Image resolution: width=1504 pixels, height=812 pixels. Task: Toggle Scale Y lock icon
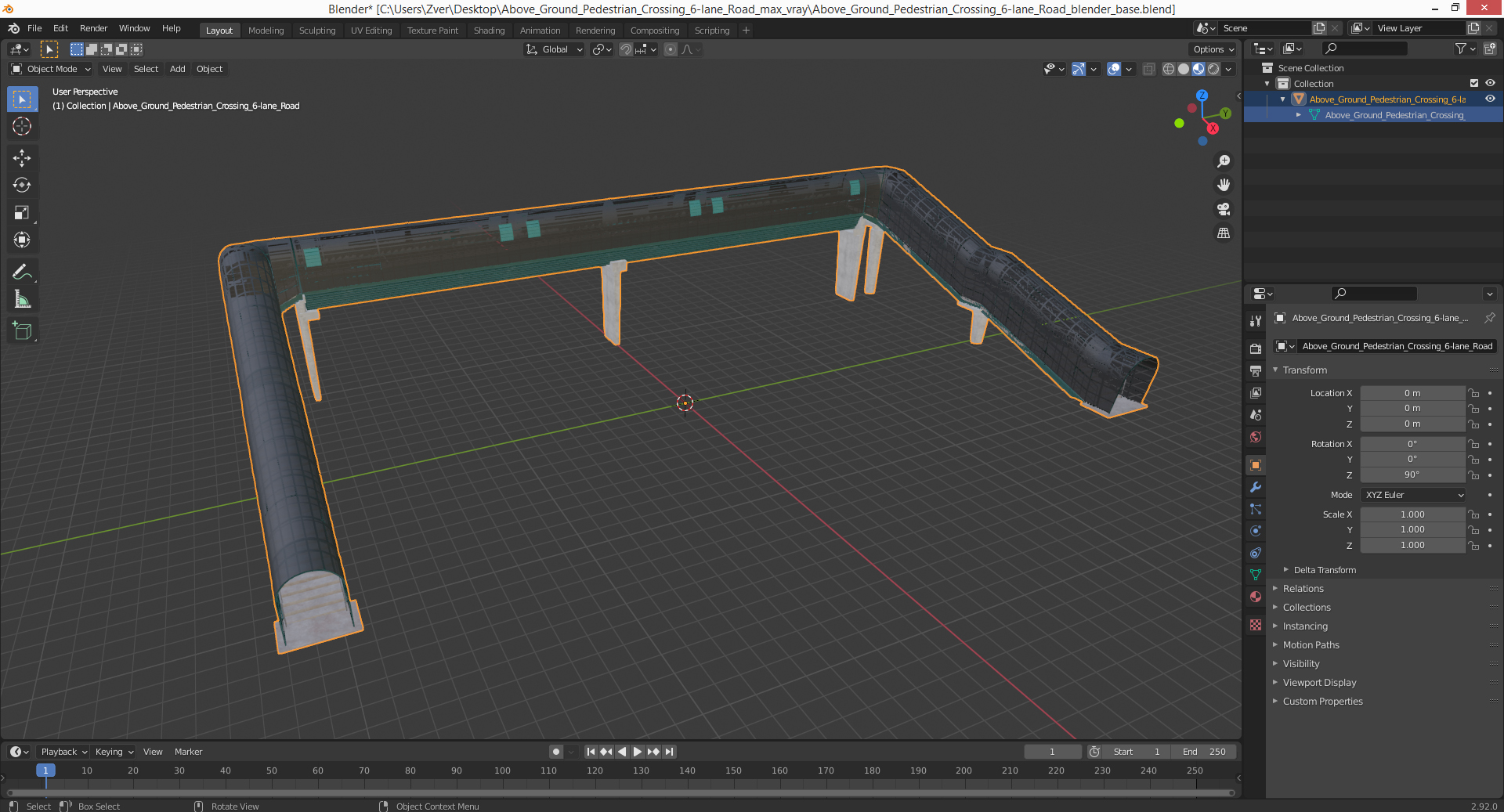coord(1473,530)
